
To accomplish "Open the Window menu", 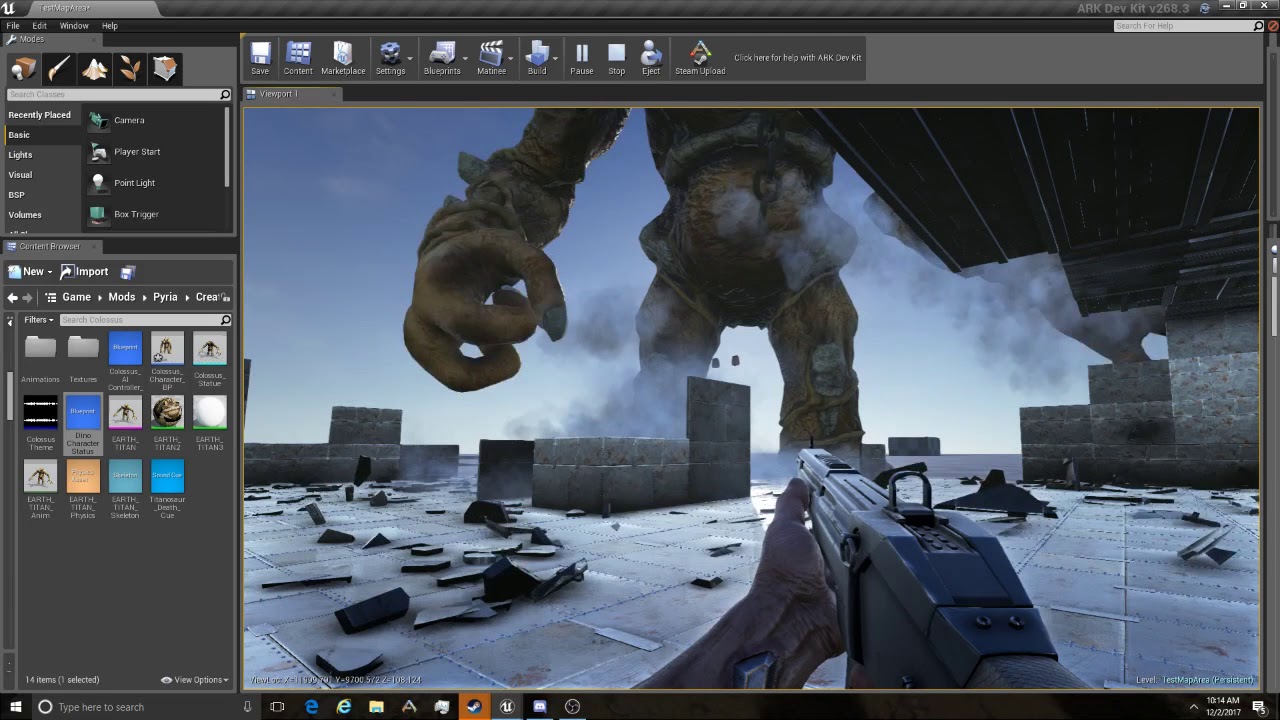I will click(x=74, y=26).
